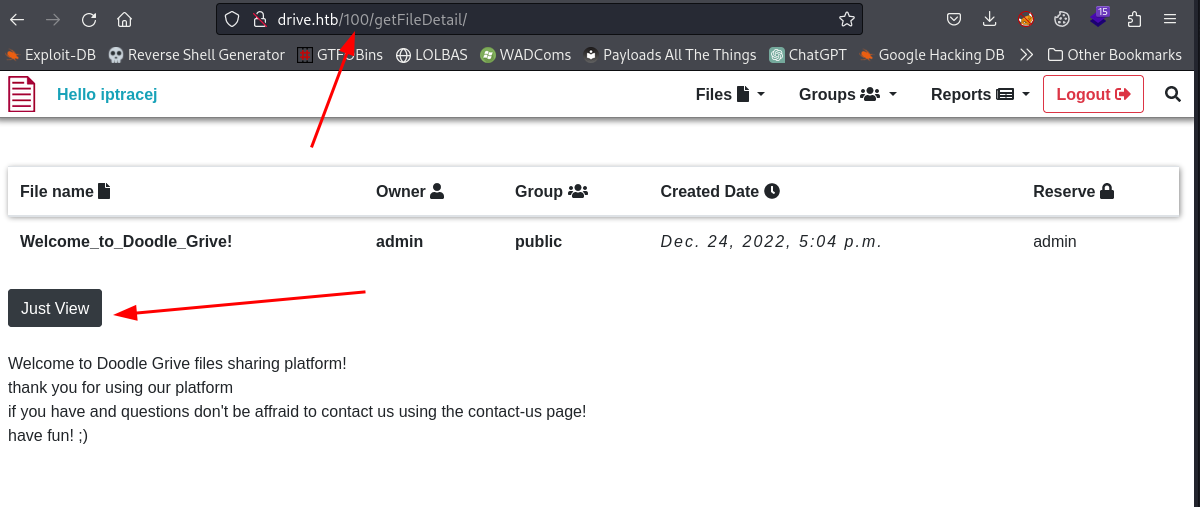The image size is (1200, 507).
Task: Open the cookie editor extension icon
Action: [x=1063, y=19]
